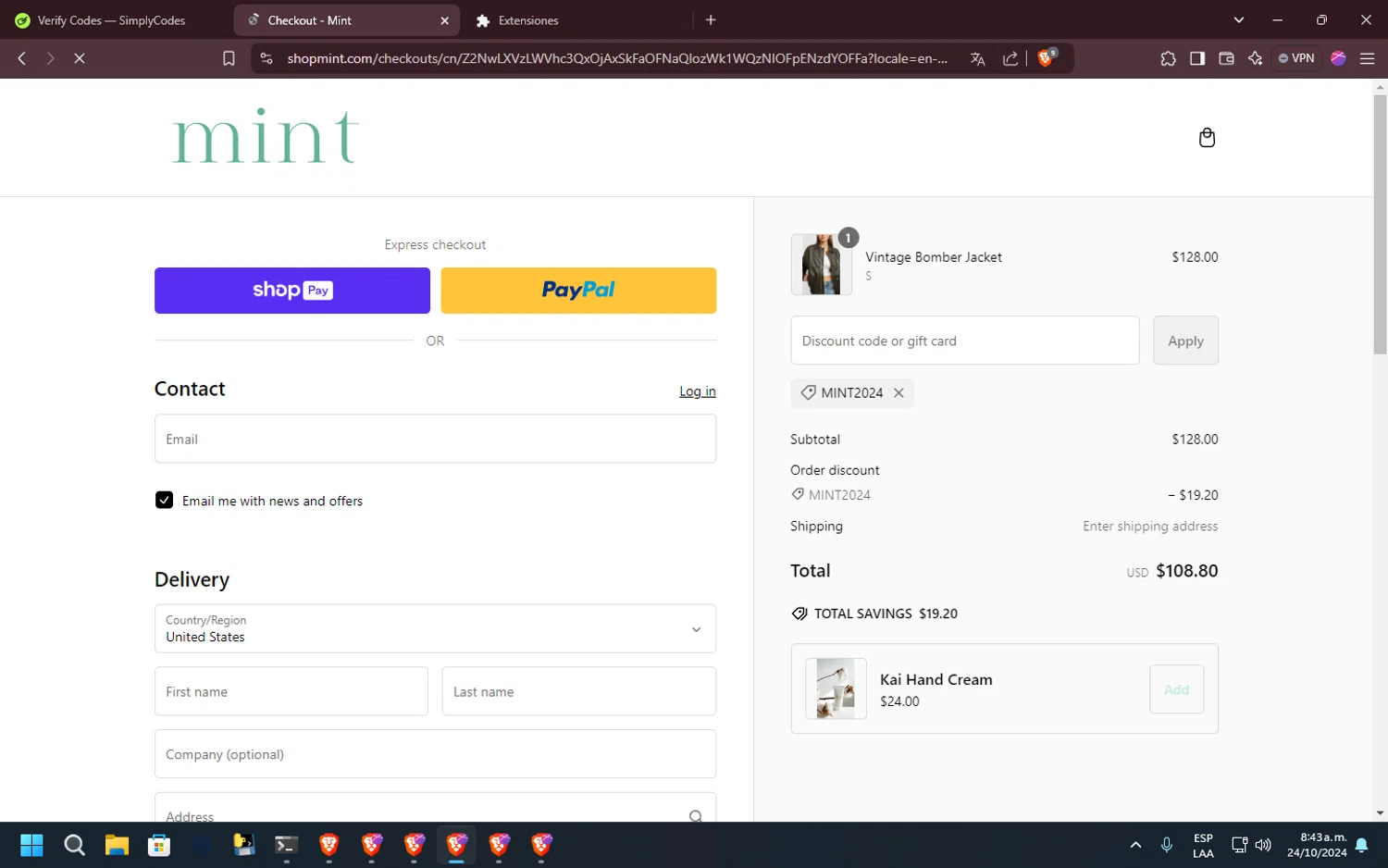Open File Explorer from taskbar

pos(117,845)
